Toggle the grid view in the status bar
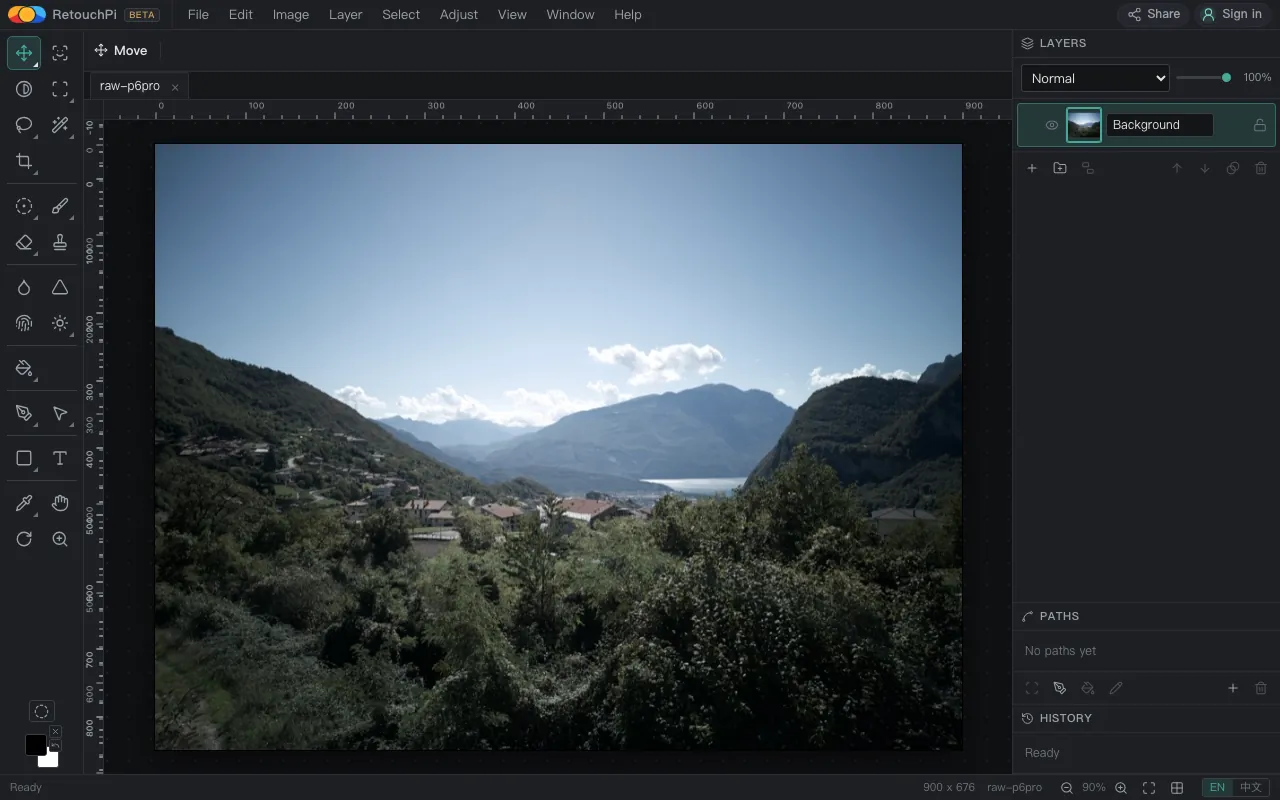Screen dimensions: 1280x800 click(x=1177, y=788)
